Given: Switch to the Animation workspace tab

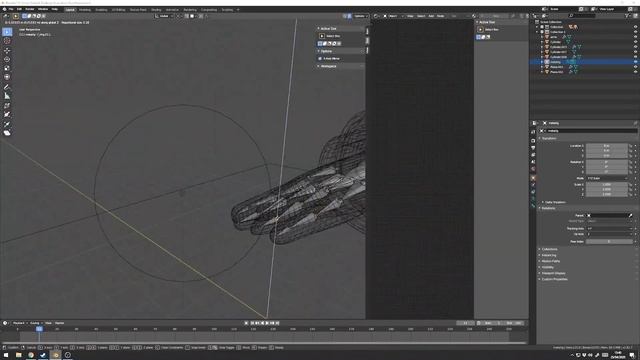Looking at the screenshot, I should click(172, 9).
